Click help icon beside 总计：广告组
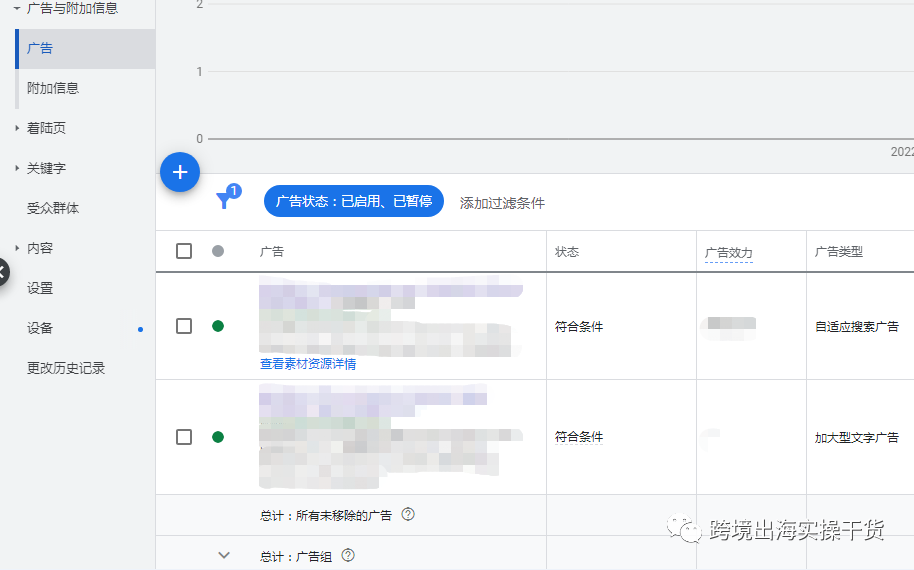The width and height of the screenshot is (914, 570). click(x=348, y=555)
